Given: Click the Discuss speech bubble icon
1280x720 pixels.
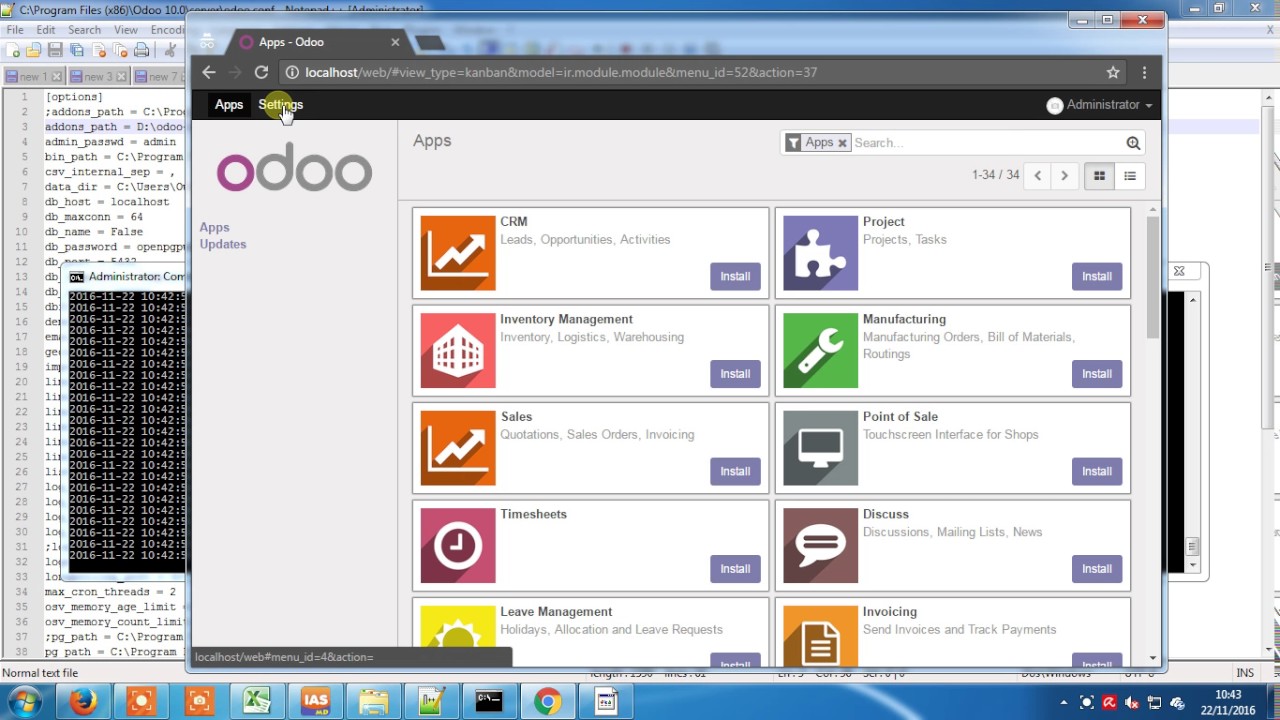Looking at the screenshot, I should (820, 545).
